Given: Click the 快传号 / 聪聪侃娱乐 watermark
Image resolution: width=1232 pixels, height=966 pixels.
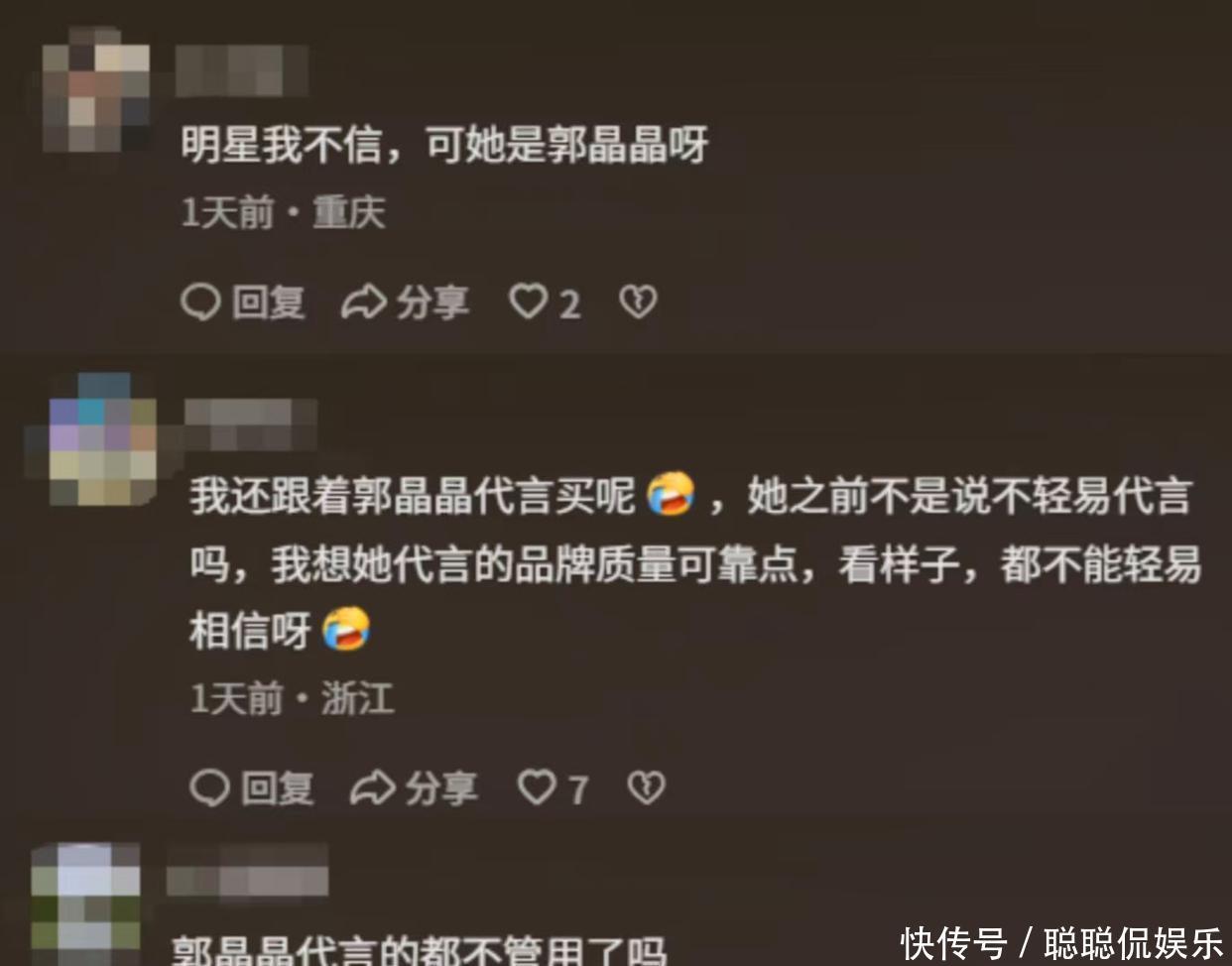Looking at the screenshot, I should click(1062, 942).
